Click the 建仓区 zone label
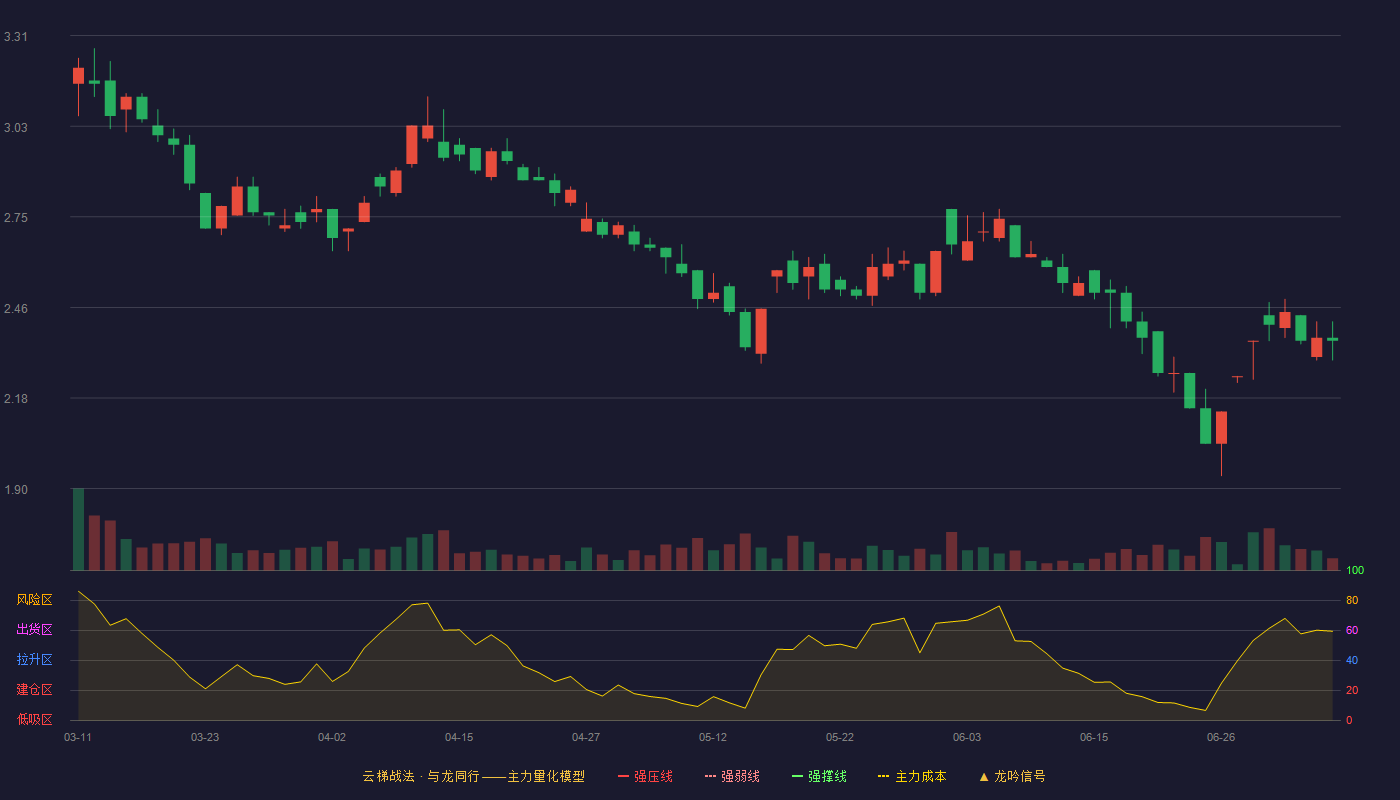The height and width of the screenshot is (800, 1400). point(34,690)
